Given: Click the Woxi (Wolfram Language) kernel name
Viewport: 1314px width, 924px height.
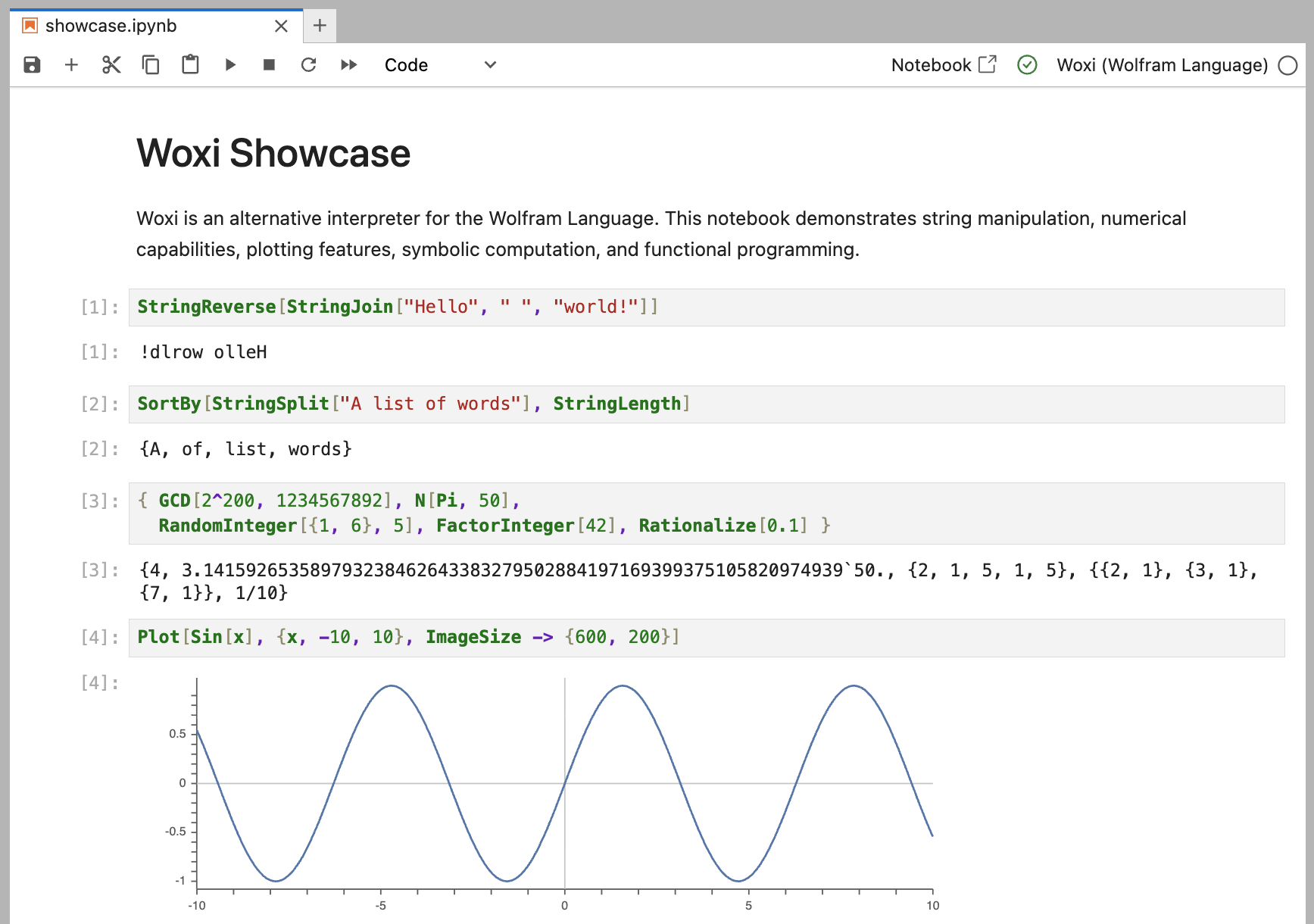Looking at the screenshot, I should click(1163, 65).
